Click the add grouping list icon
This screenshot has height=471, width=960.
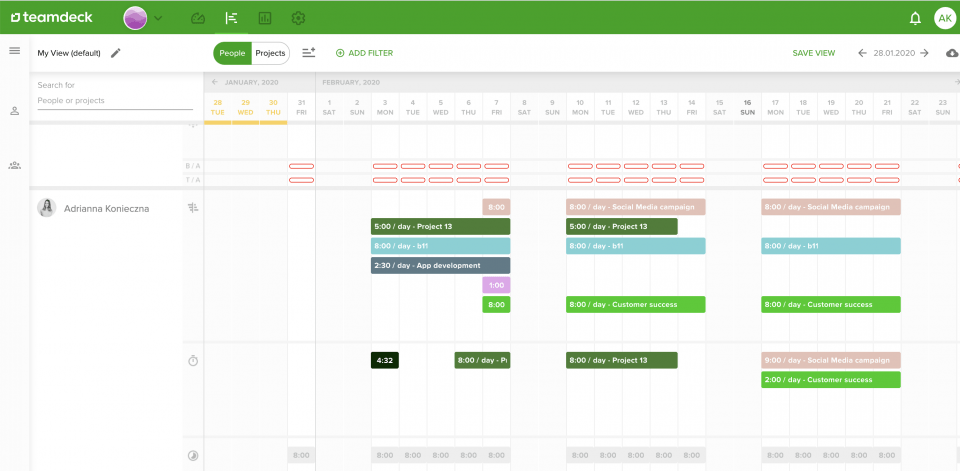coord(309,53)
